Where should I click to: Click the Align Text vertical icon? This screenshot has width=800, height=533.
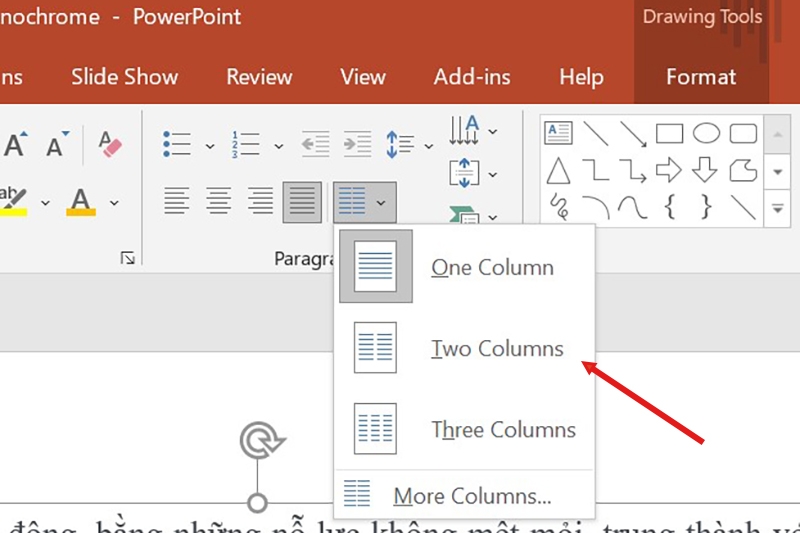pos(464,173)
